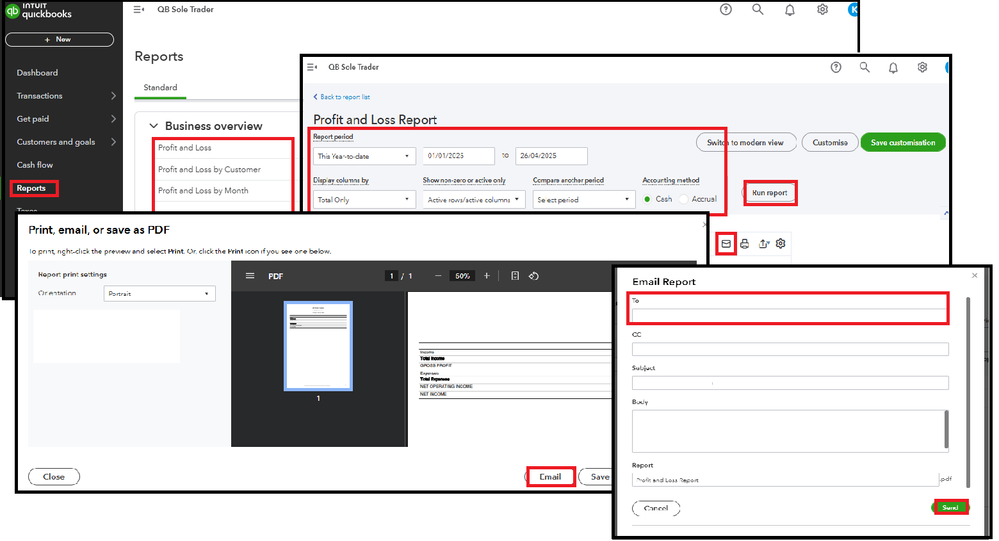Open the Total Only columns dropdown
The image size is (999, 541).
(364, 199)
